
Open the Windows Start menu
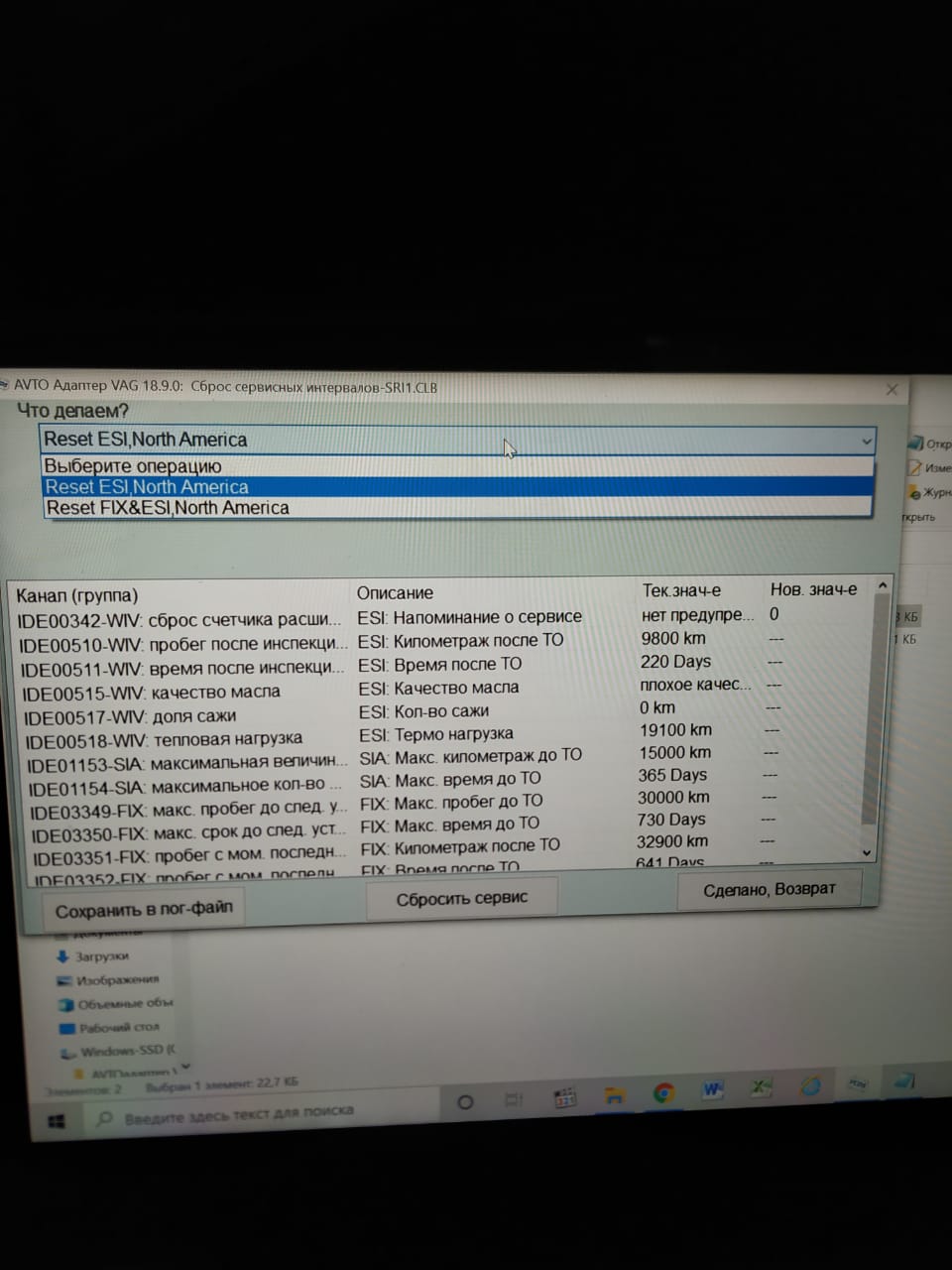point(57,1121)
